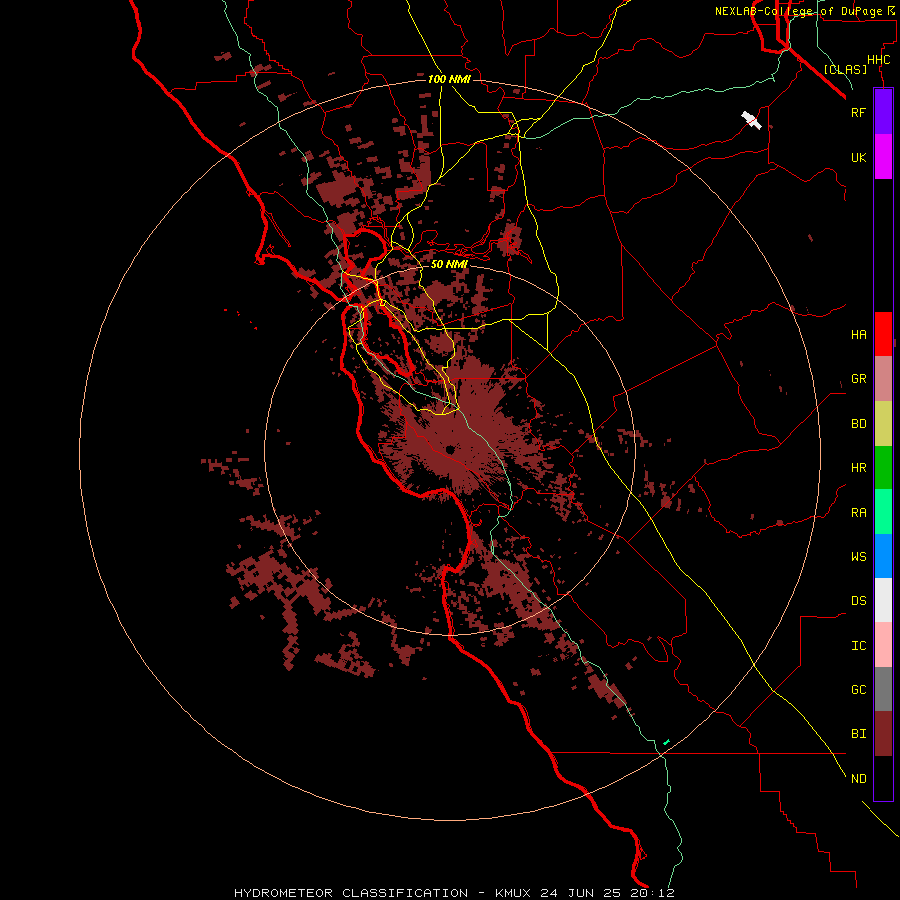Click the magenta UK color swatch
Screen dimensions: 900x900
[x=883, y=157]
